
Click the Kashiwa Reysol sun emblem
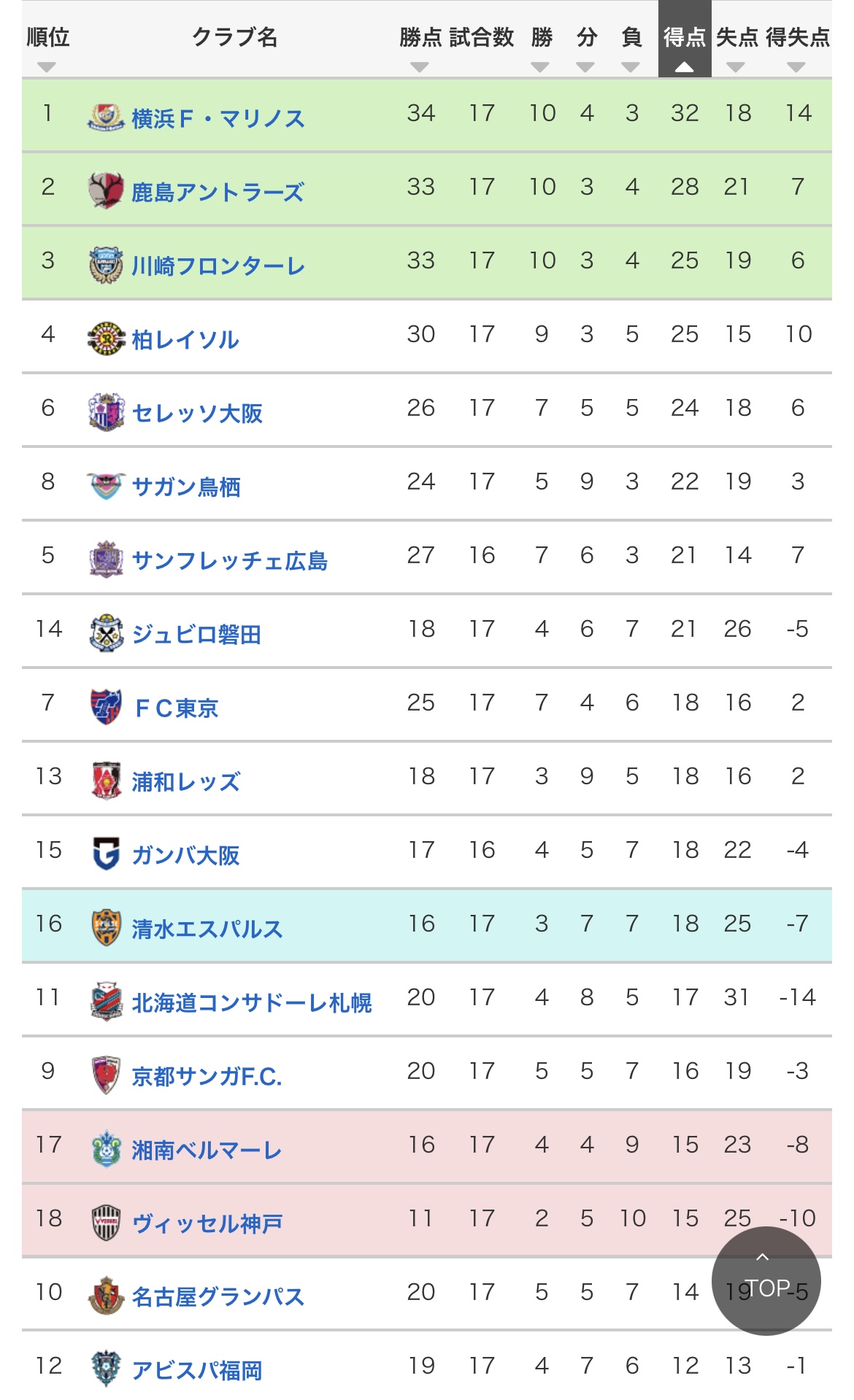tap(106, 338)
